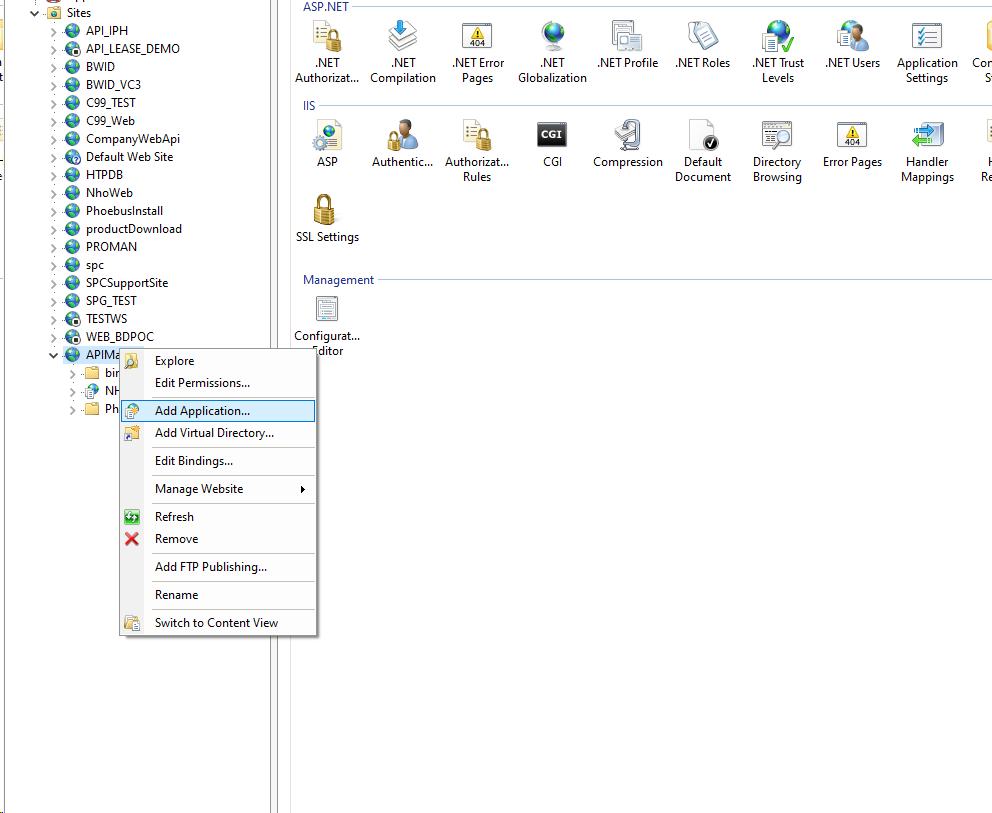Choose Edit Permissions... menu entry
The image size is (992, 813).
pos(218,383)
